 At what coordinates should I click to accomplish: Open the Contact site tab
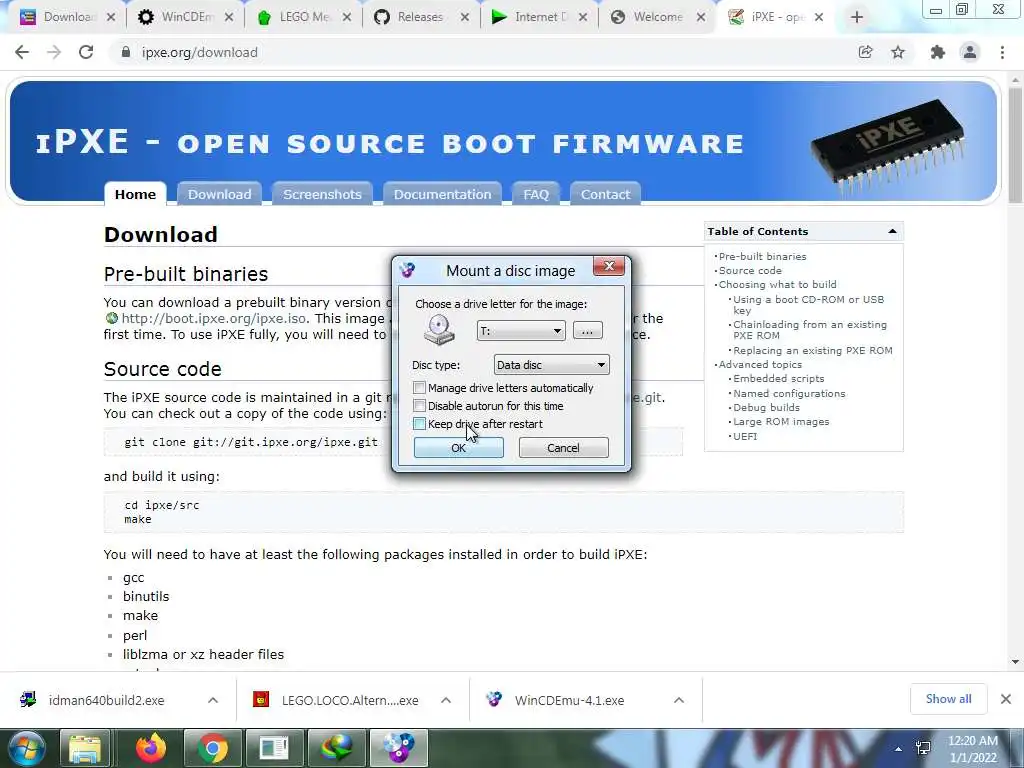coord(605,194)
